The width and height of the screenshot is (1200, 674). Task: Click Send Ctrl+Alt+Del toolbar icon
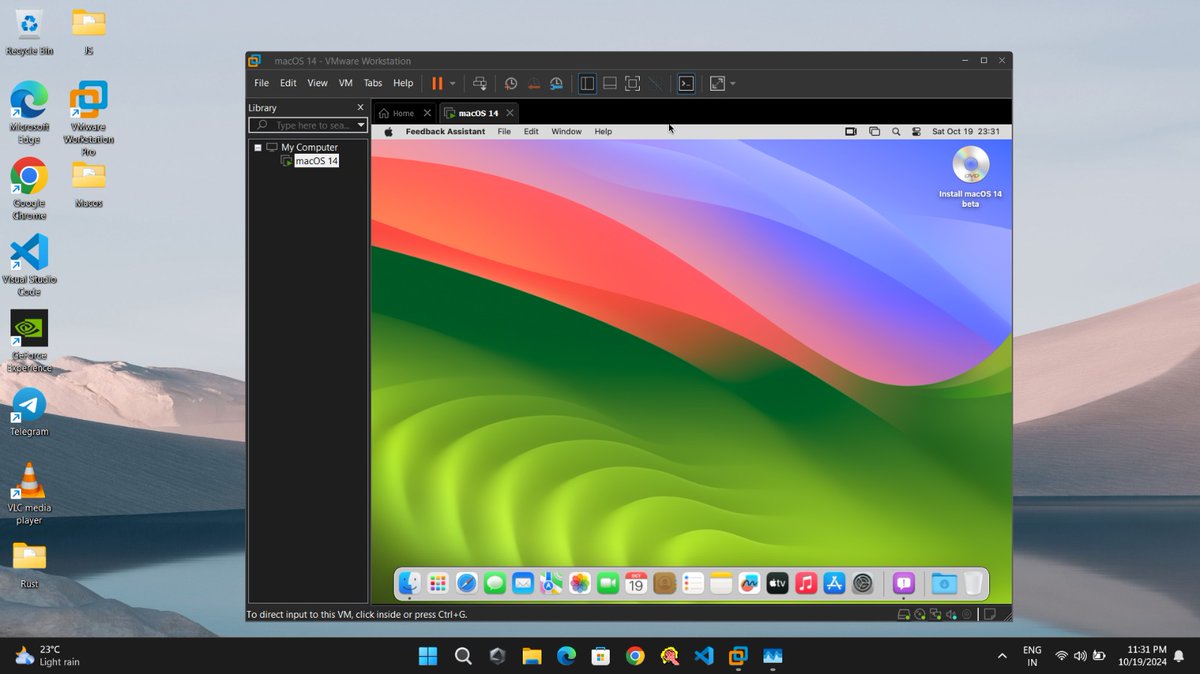pos(479,84)
